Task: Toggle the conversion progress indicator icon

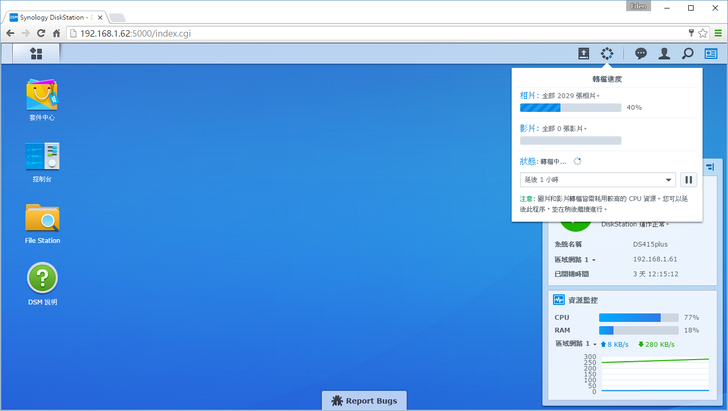Action: point(607,53)
